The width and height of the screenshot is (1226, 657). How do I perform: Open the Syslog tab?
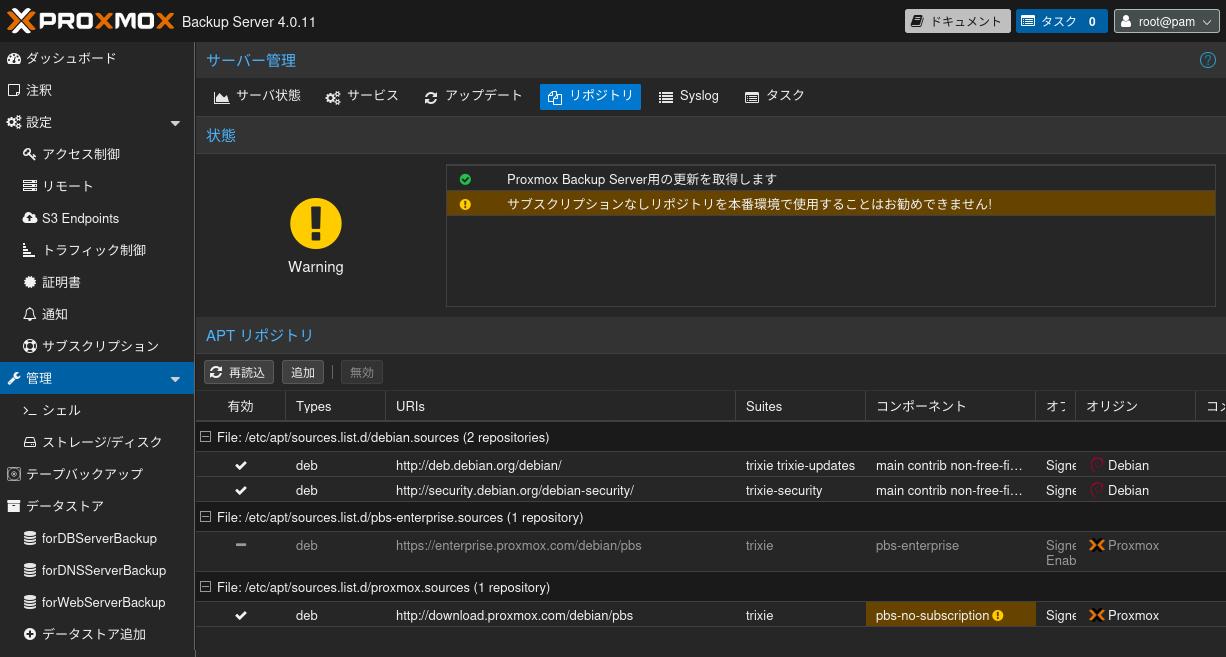click(688, 96)
